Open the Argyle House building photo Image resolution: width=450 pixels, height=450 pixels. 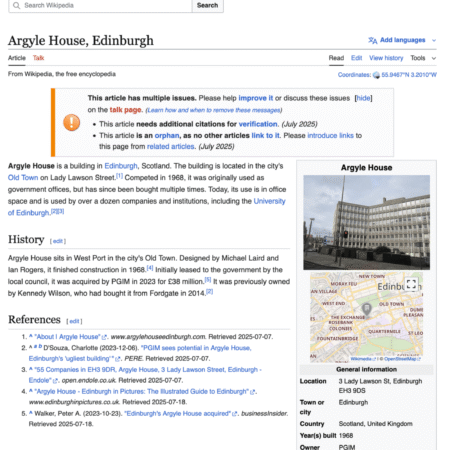point(366,222)
